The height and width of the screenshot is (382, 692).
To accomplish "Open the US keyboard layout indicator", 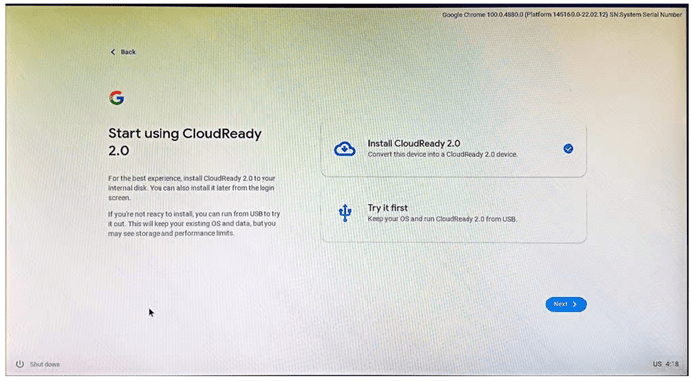I will [x=657, y=364].
